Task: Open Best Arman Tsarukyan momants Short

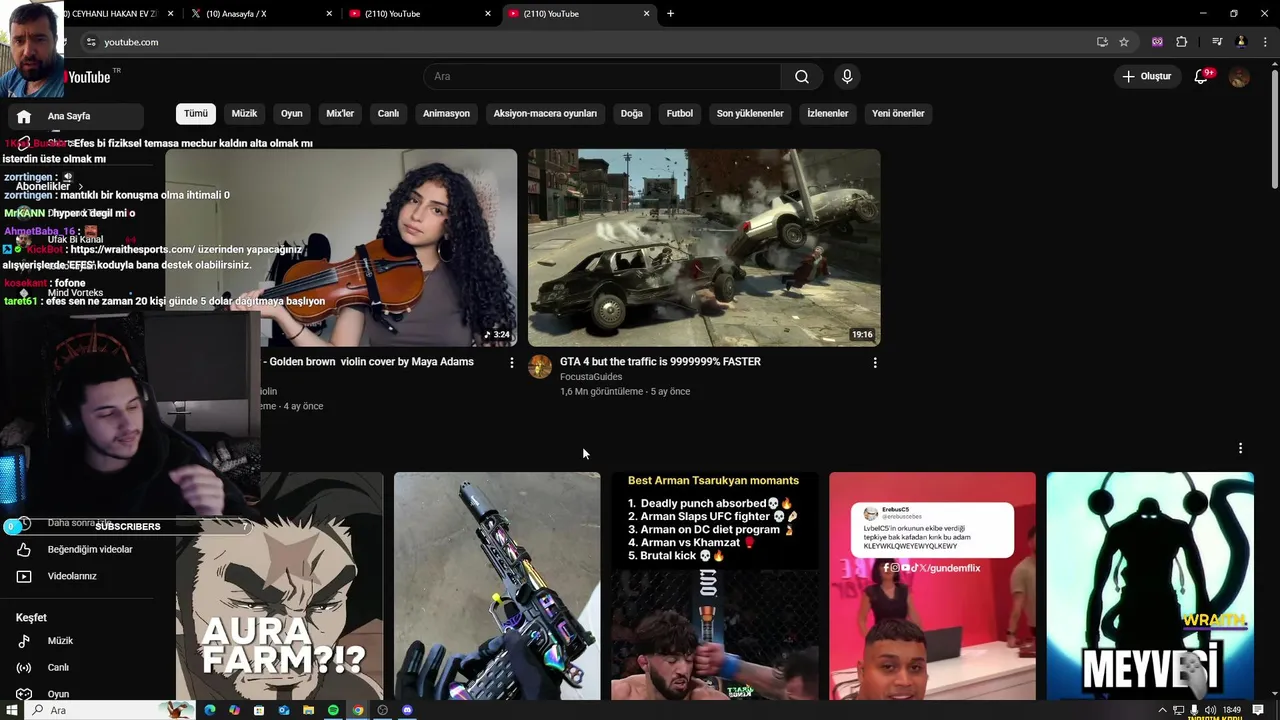Action: pos(715,586)
